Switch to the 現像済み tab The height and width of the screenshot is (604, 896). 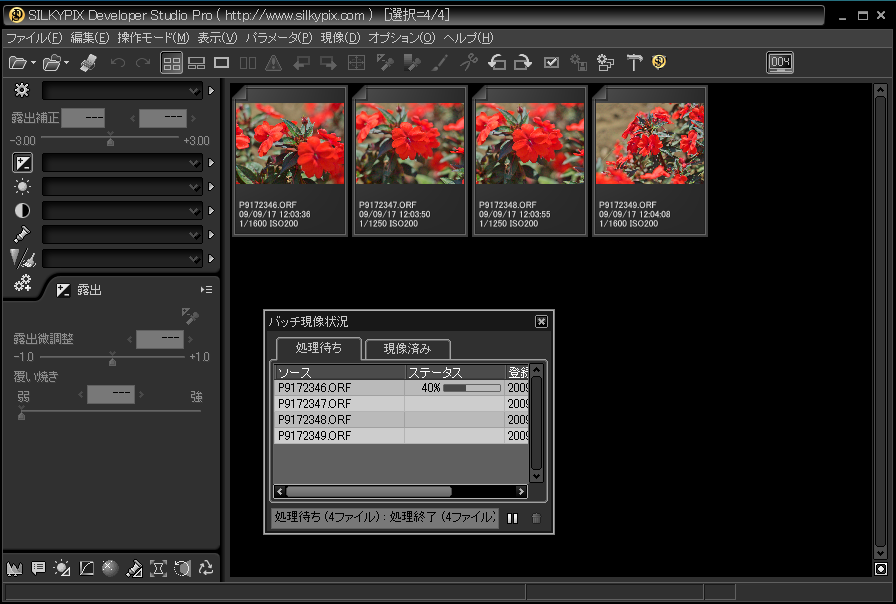pyautogui.click(x=407, y=349)
